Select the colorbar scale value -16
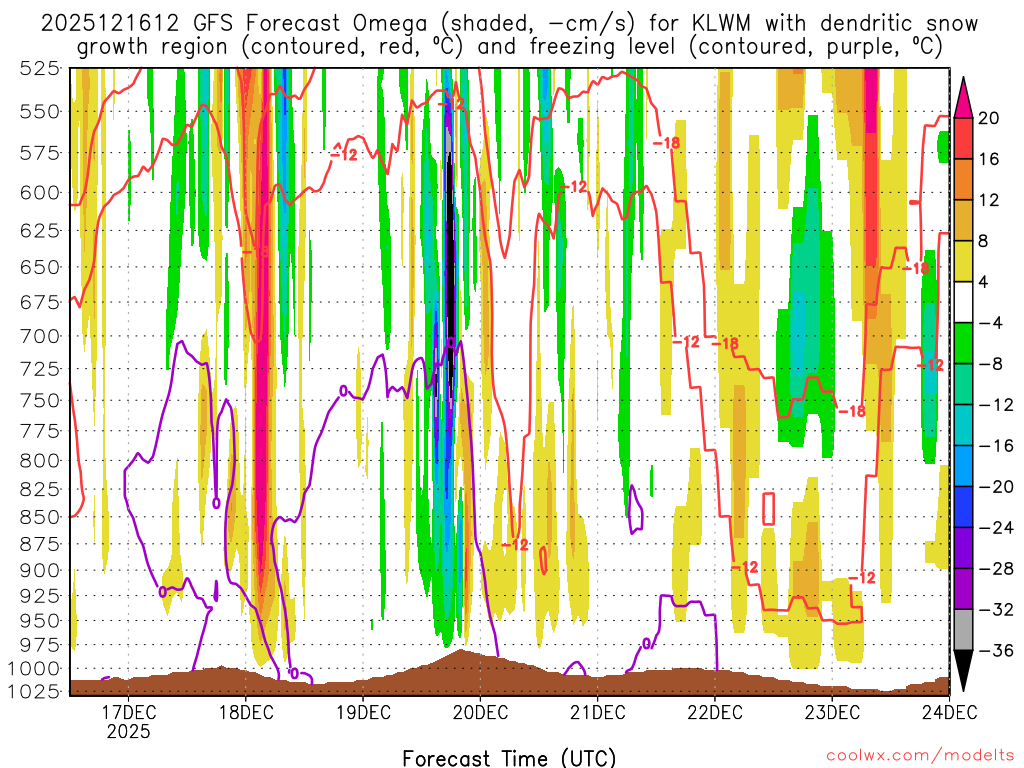This screenshot has height=768, width=1024. (996, 445)
